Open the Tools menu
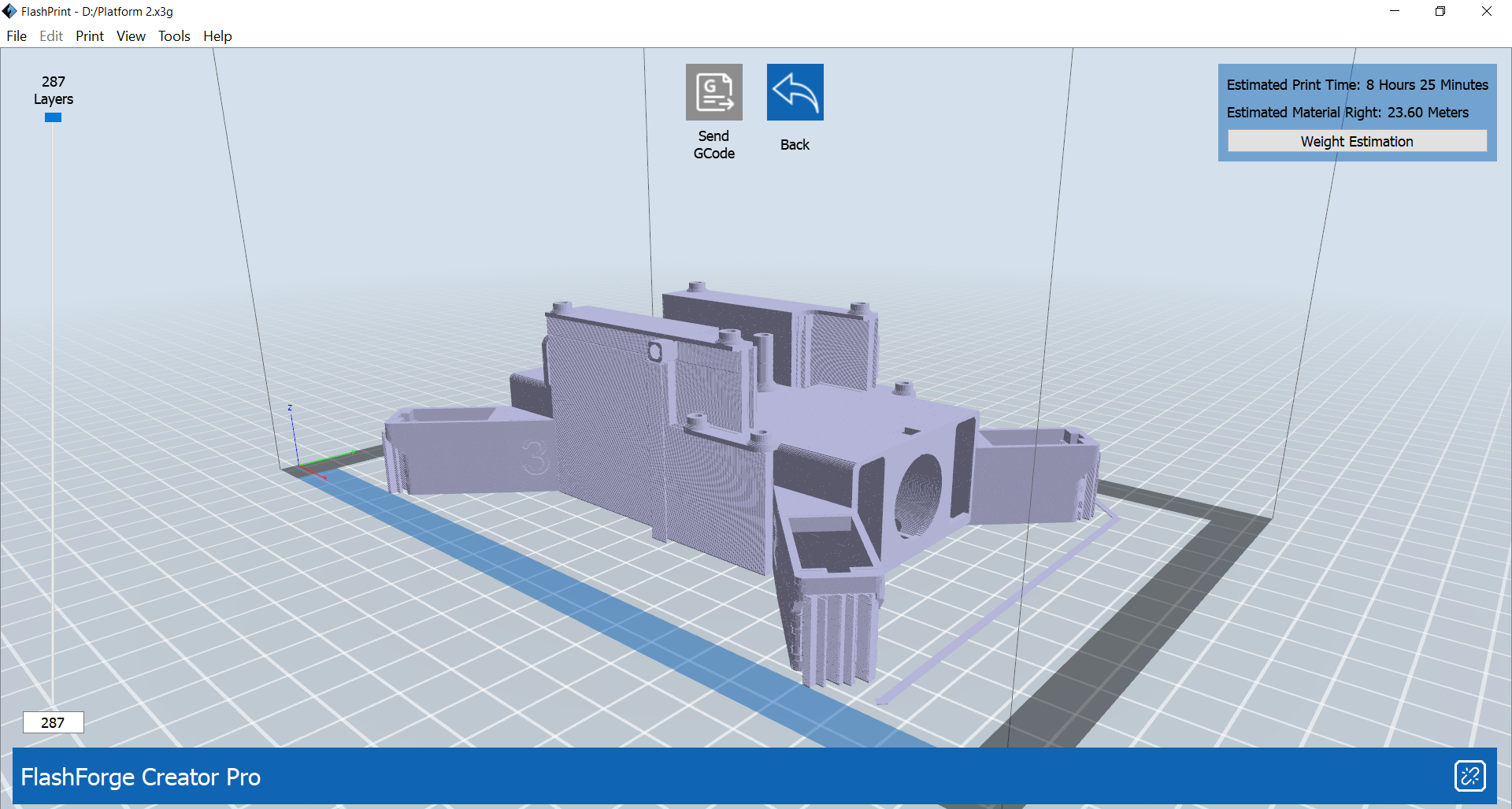Screen dimensions: 1512x809 click(x=173, y=36)
